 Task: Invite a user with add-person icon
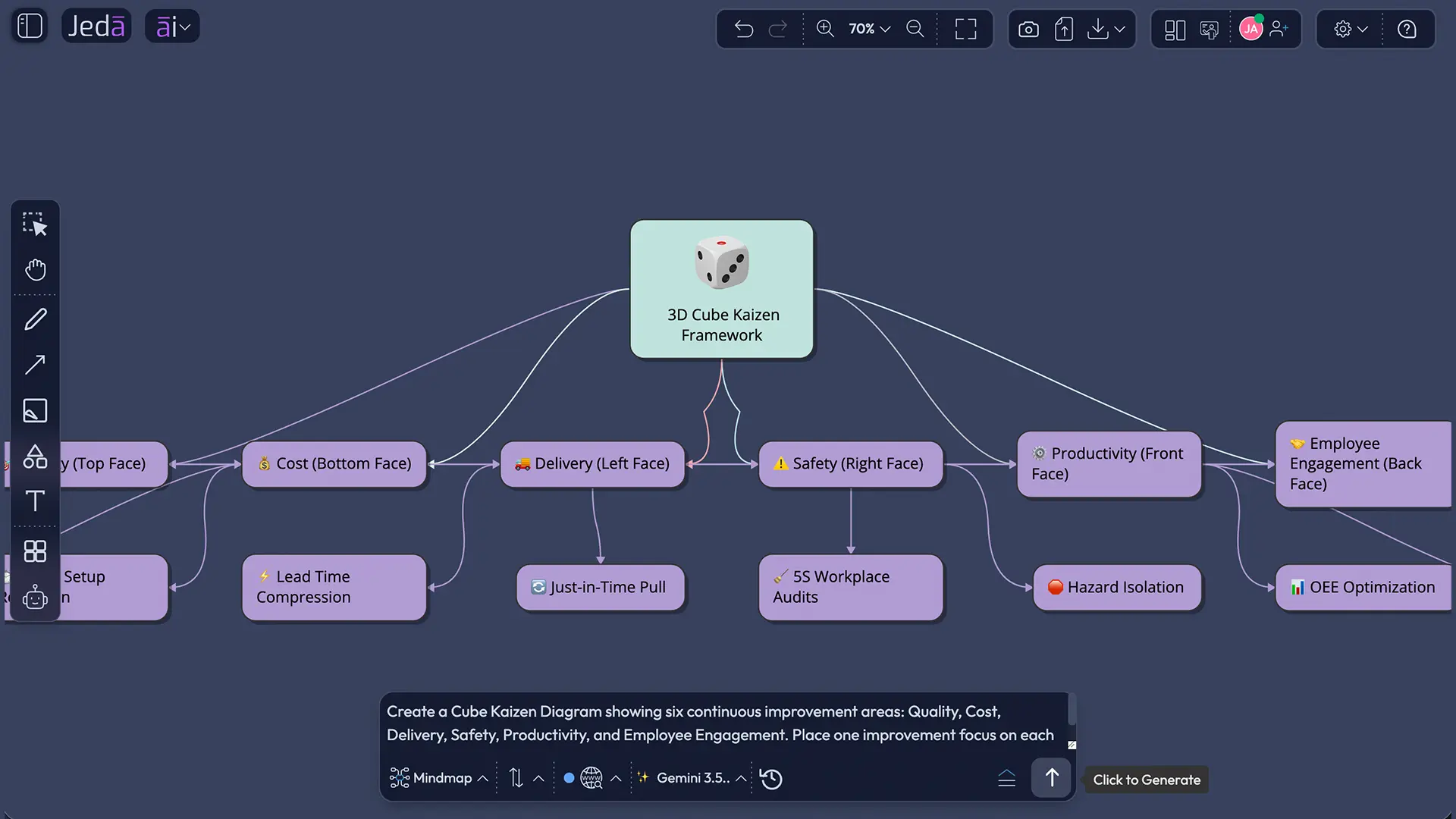[1279, 29]
